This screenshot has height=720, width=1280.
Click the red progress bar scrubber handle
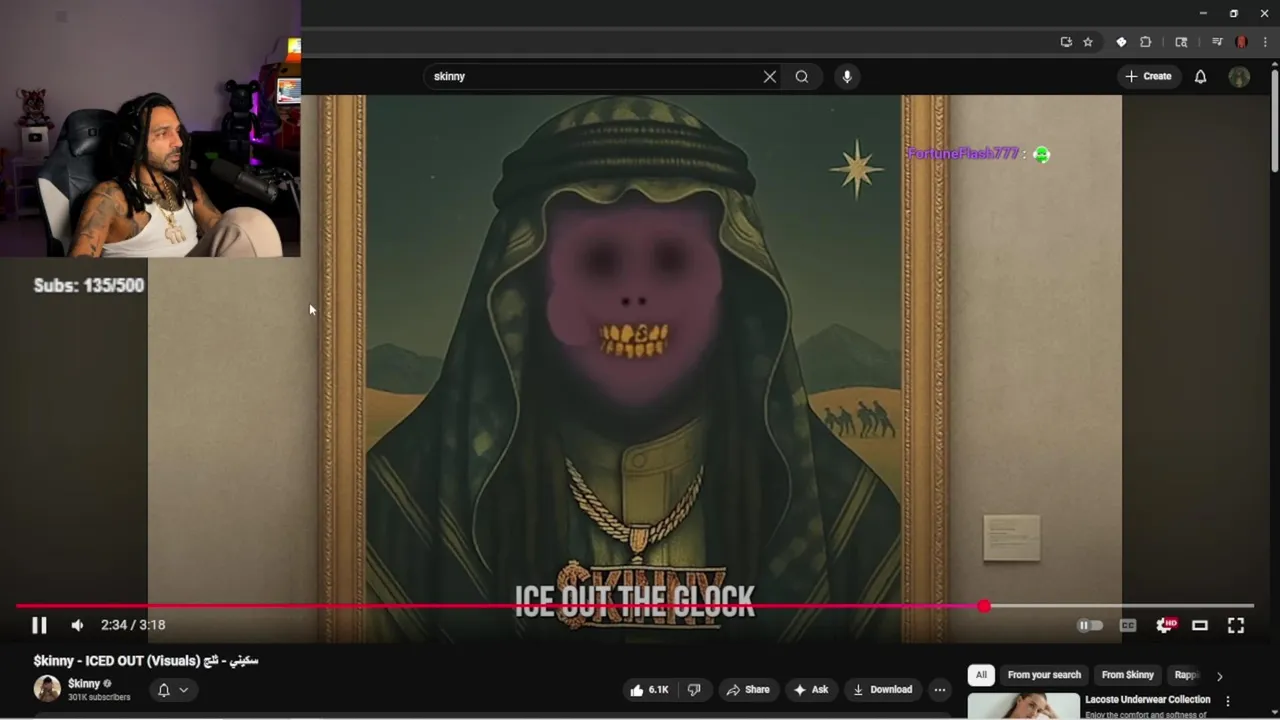[x=984, y=606]
